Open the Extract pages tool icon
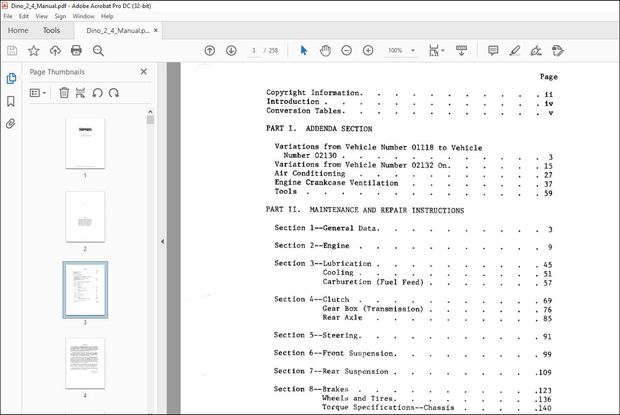Viewport: 620px width, 415px height. (x=80, y=93)
